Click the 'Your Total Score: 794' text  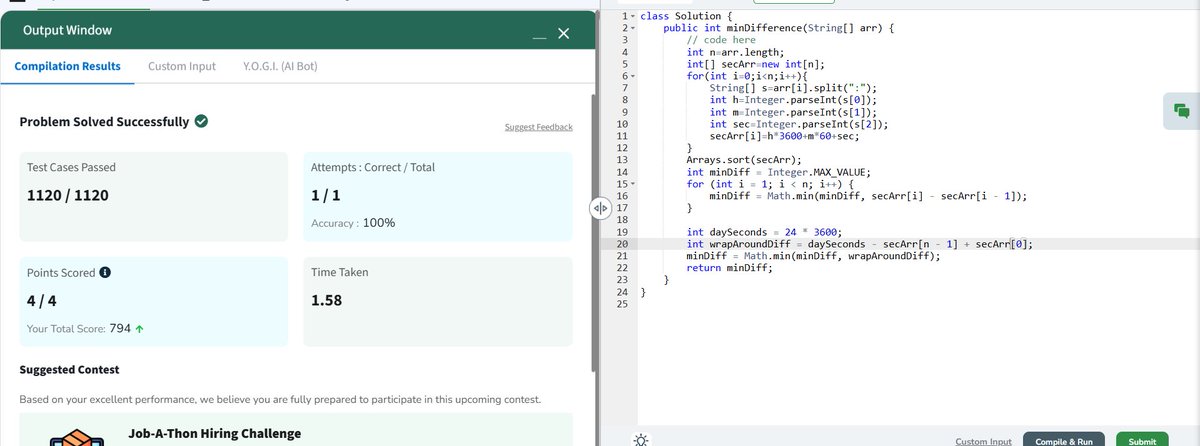pos(79,328)
